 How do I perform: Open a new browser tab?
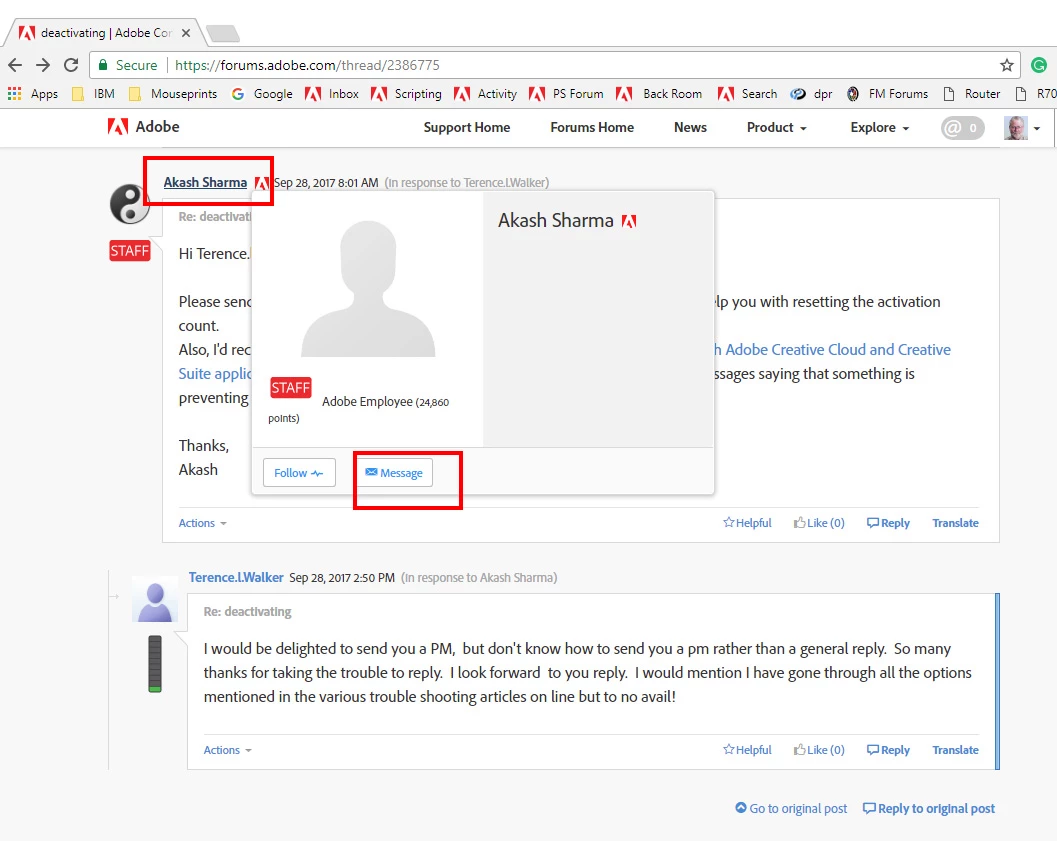222,33
